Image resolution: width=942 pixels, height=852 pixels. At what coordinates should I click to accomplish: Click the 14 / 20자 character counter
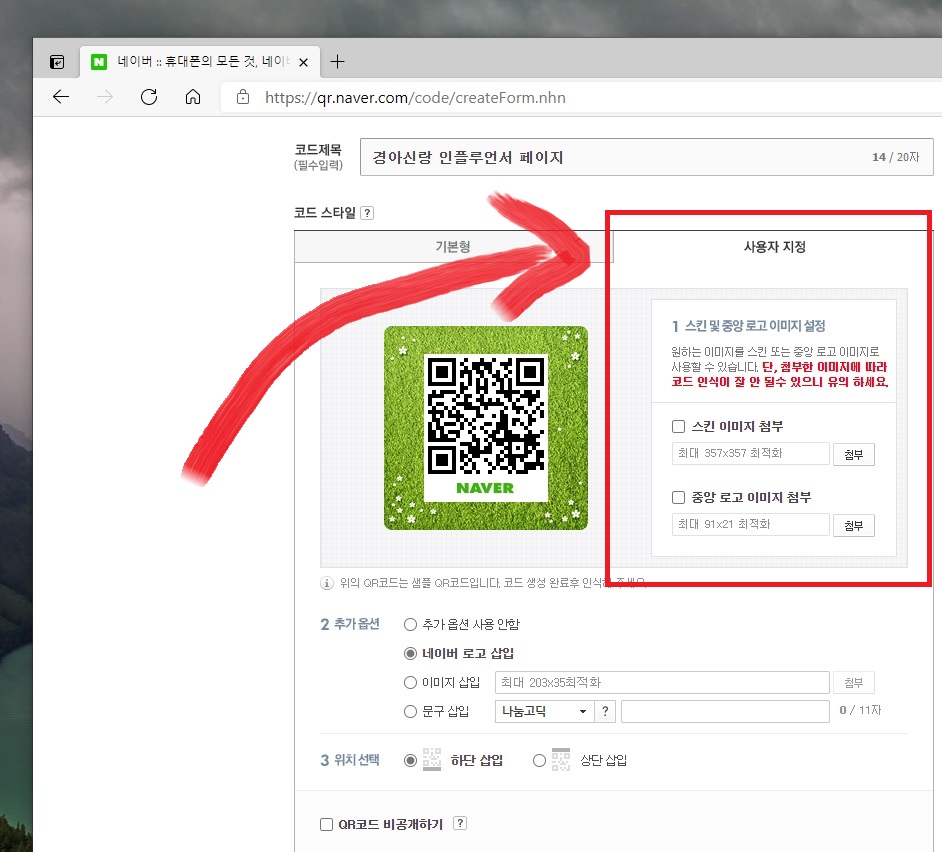pos(896,157)
